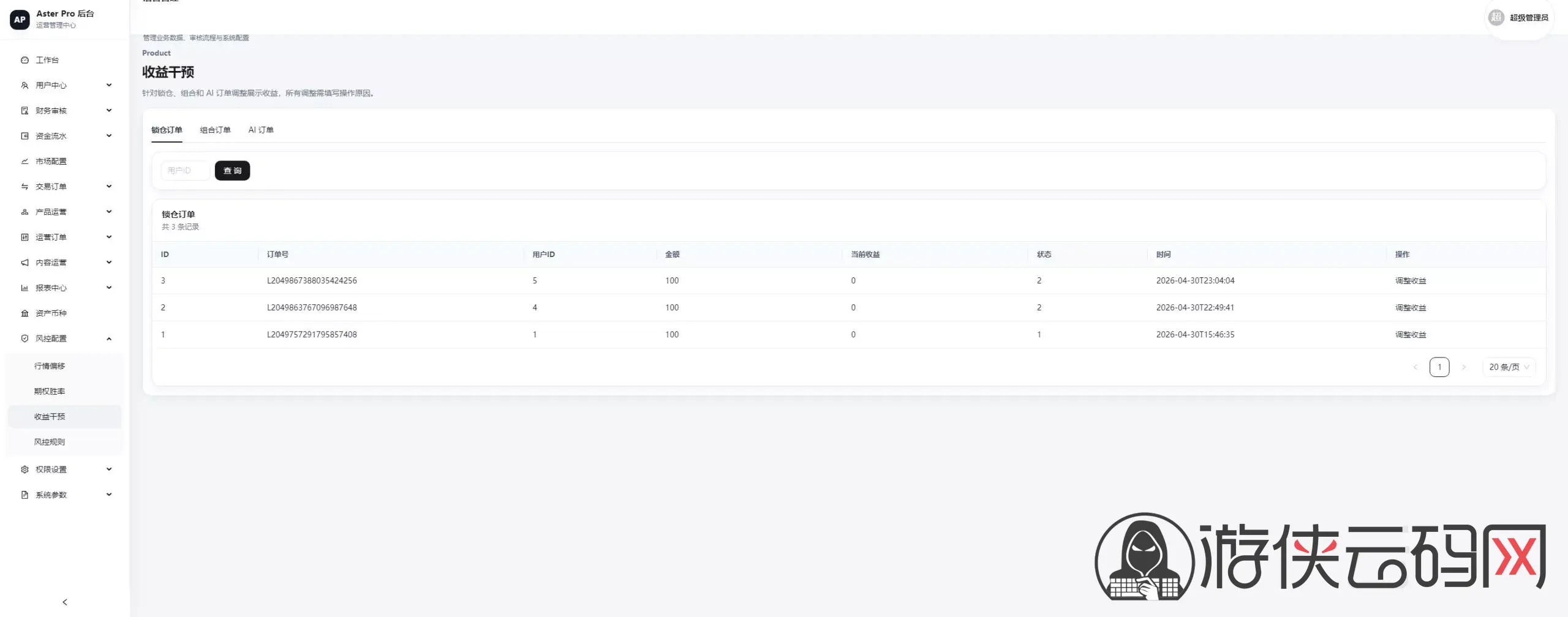The height and width of the screenshot is (617, 1568).
Task: Expand the 用户中心 menu chevron
Action: tap(109, 85)
